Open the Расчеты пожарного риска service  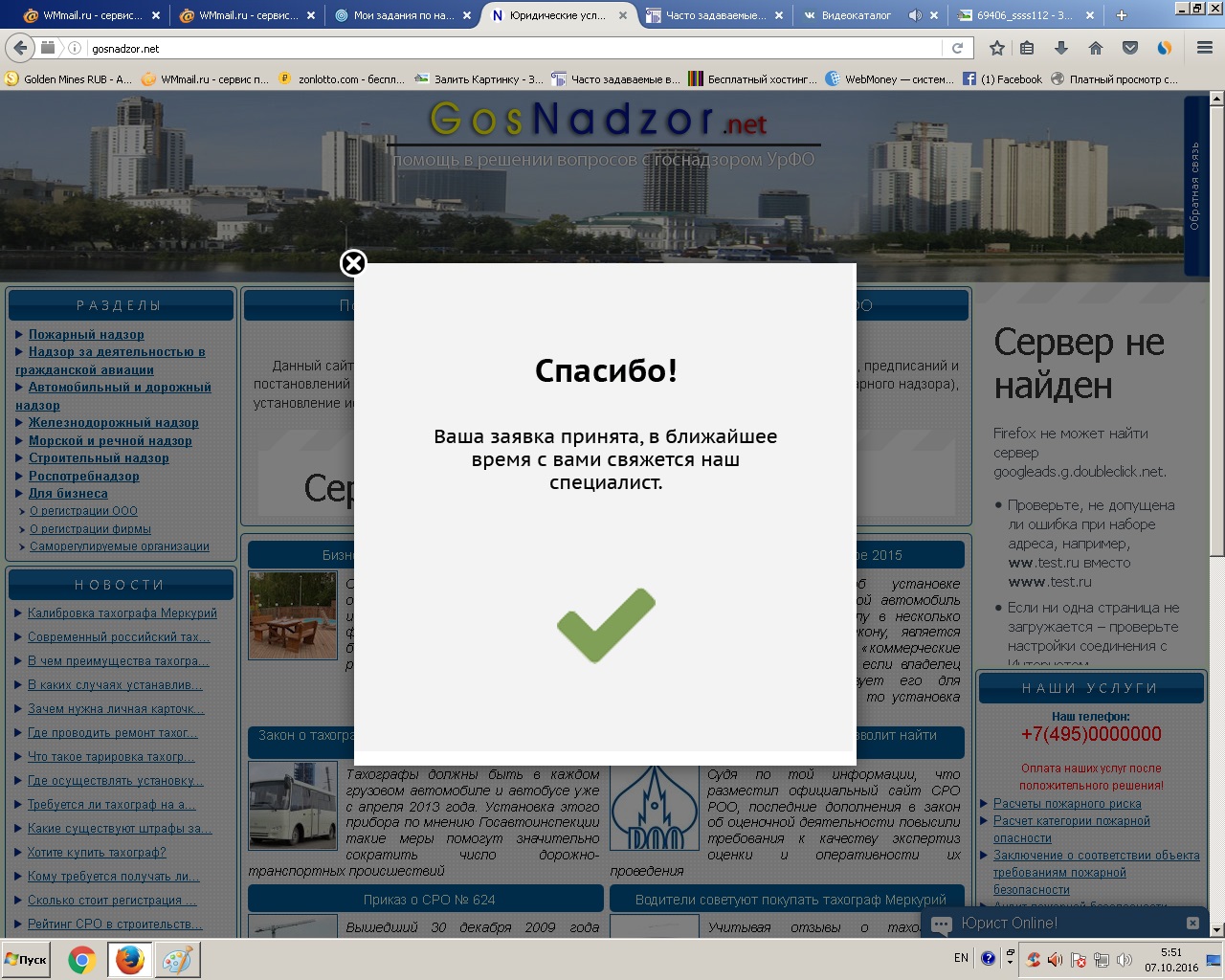coord(1067,803)
